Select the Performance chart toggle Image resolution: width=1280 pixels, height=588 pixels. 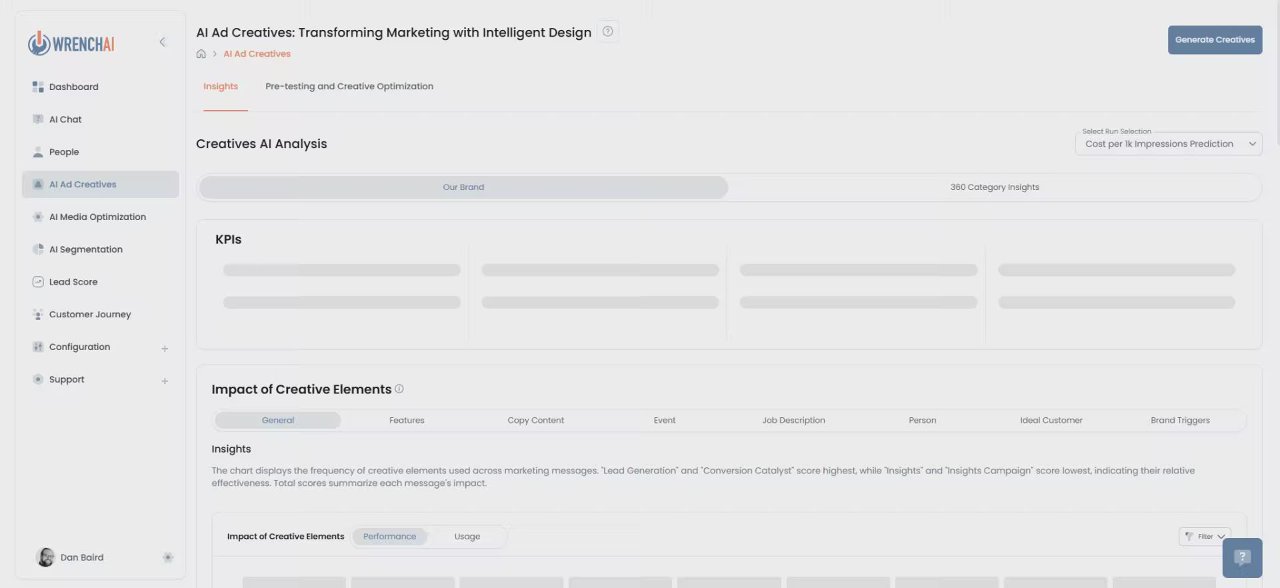(389, 537)
